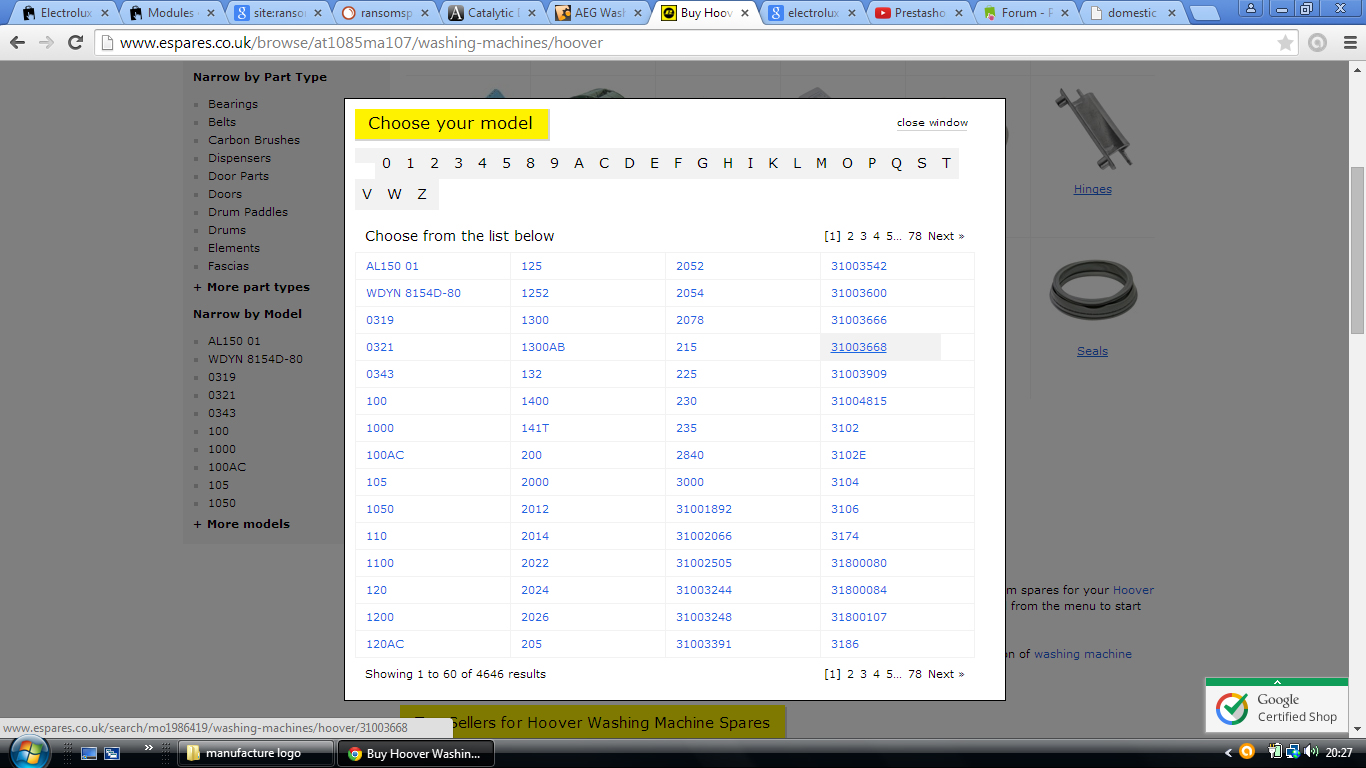Select model 120AC in the list
The width and height of the screenshot is (1366, 768).
point(385,644)
